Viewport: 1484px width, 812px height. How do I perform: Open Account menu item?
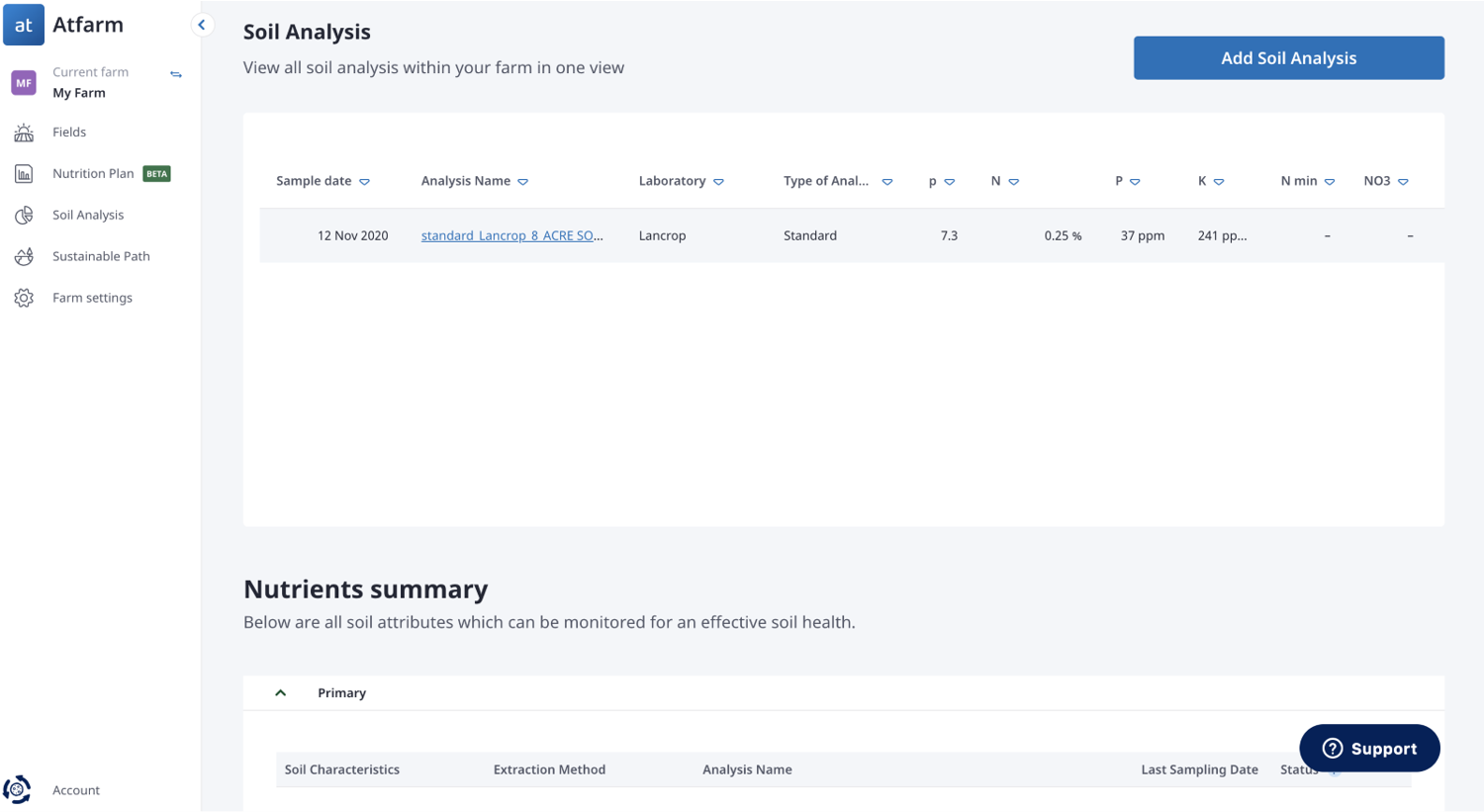(76, 790)
